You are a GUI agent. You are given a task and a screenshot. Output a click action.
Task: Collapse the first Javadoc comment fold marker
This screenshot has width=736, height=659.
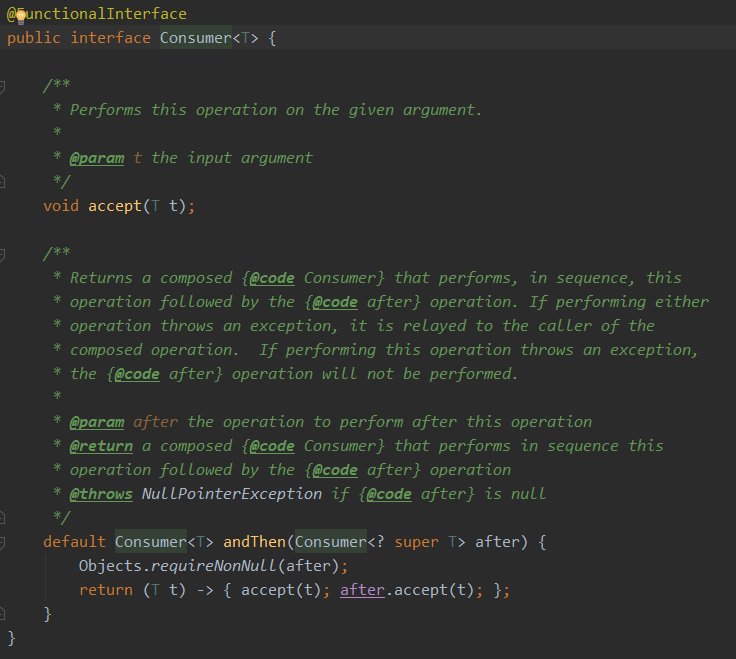click(x=2, y=87)
